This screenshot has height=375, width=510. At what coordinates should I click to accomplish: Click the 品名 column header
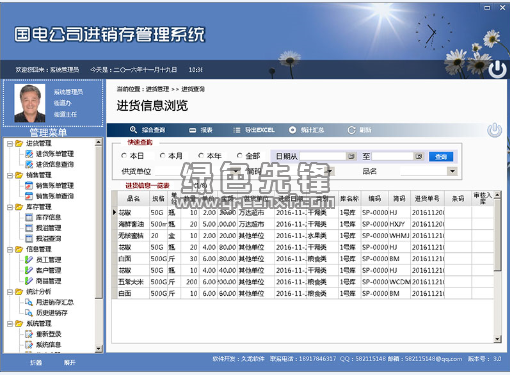133,199
